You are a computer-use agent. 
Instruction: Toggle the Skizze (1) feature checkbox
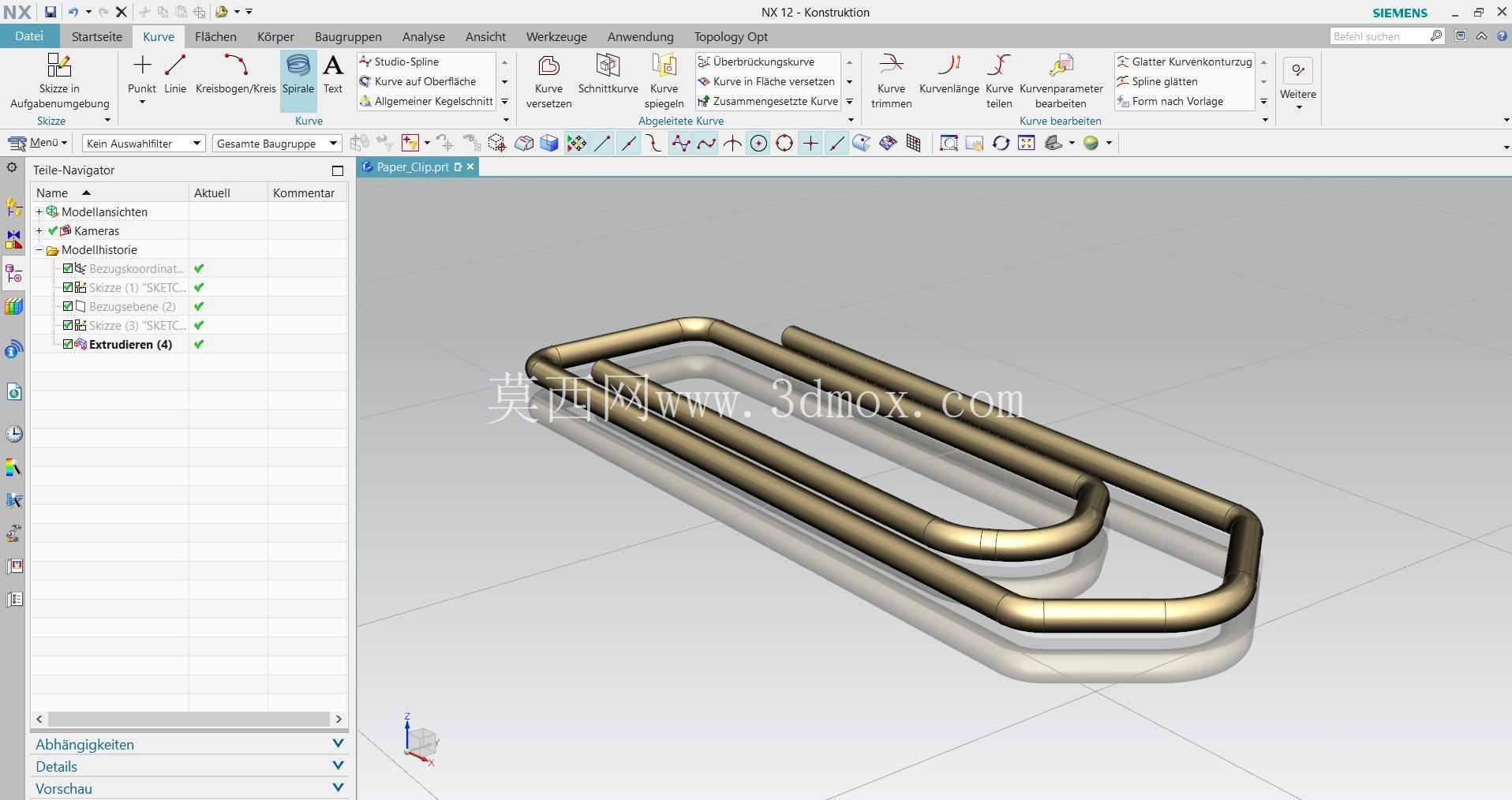coord(68,287)
